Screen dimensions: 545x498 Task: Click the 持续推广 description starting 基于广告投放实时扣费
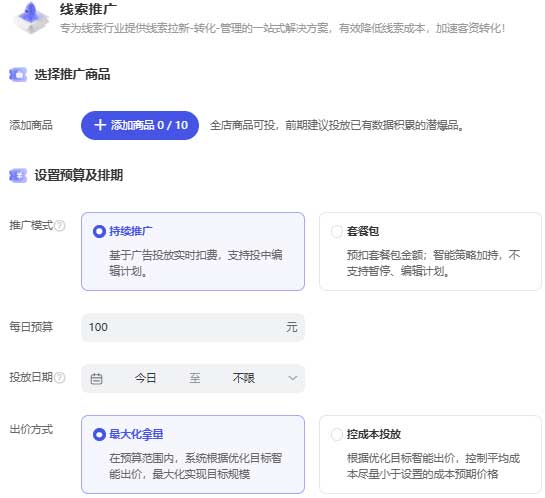(196, 263)
